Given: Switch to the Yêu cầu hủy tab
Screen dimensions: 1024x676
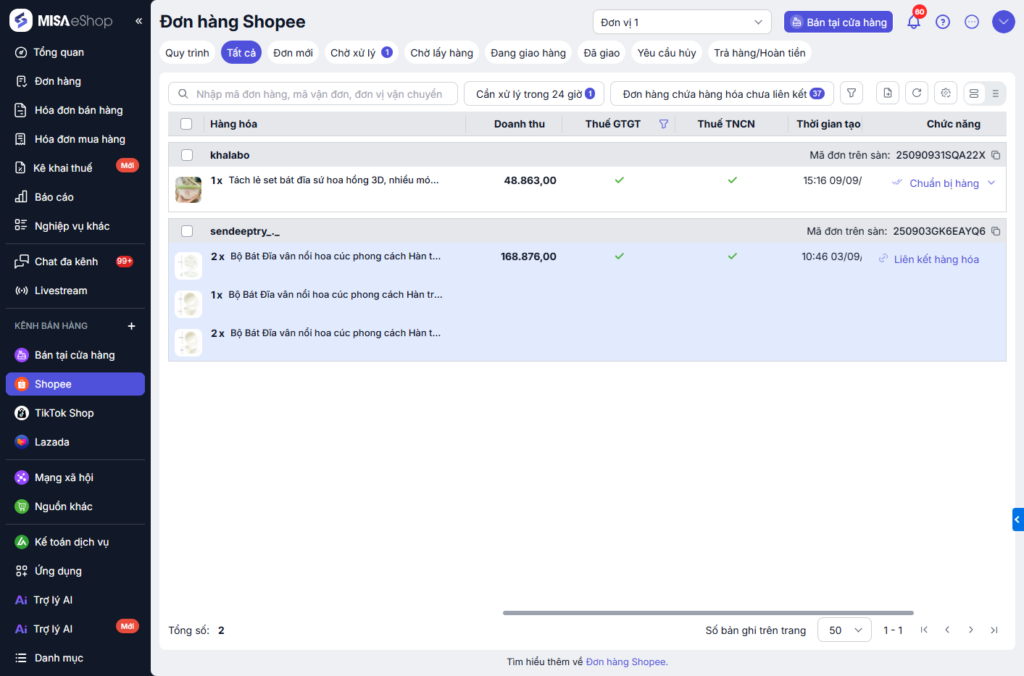Looking at the screenshot, I should point(666,53).
